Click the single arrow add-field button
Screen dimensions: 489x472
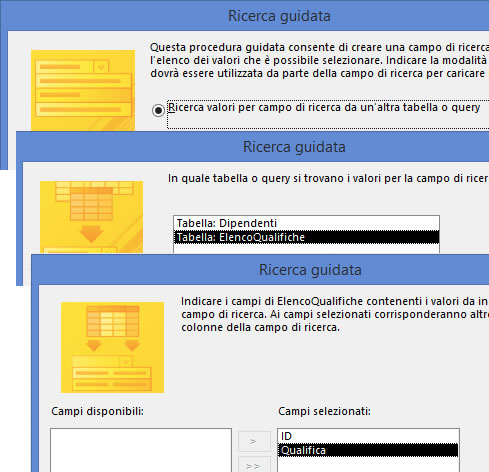point(254,441)
